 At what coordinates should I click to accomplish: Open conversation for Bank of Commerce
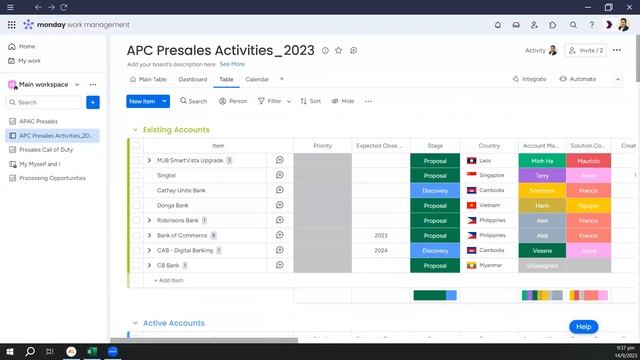[x=280, y=235]
